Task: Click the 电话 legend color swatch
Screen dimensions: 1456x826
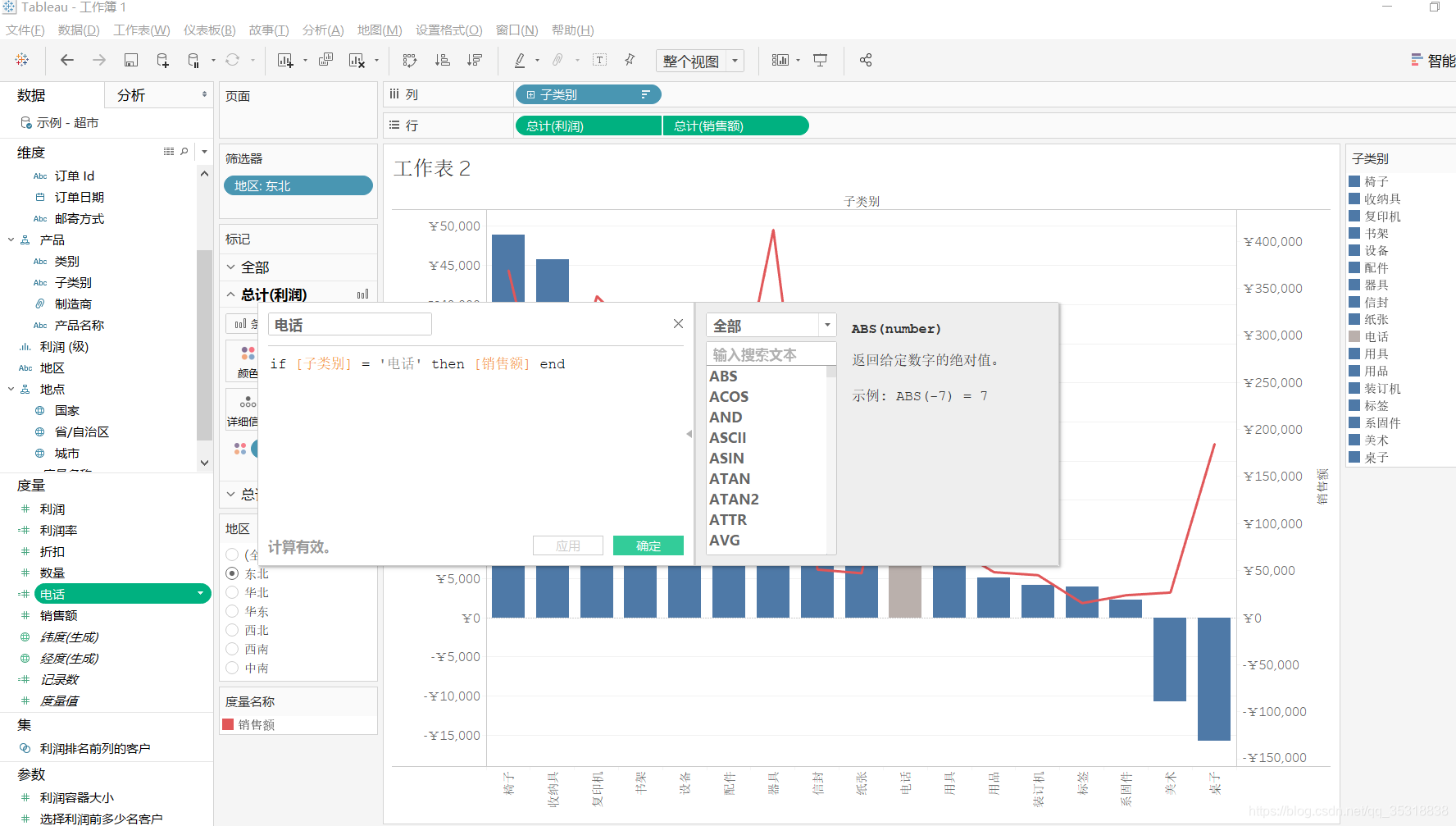Action: [x=1354, y=336]
